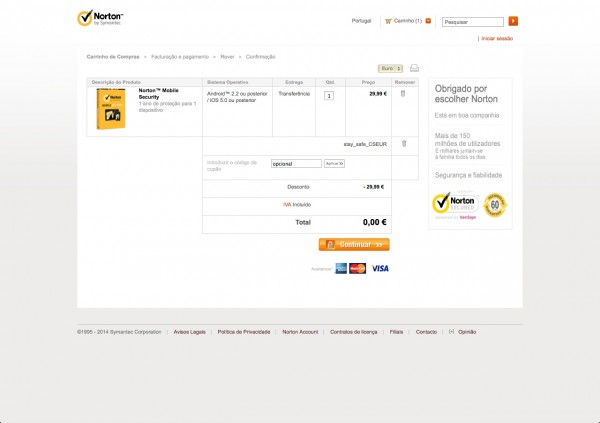Click the Aplicar coupon button
This screenshot has width=600, height=423.
pos(334,163)
